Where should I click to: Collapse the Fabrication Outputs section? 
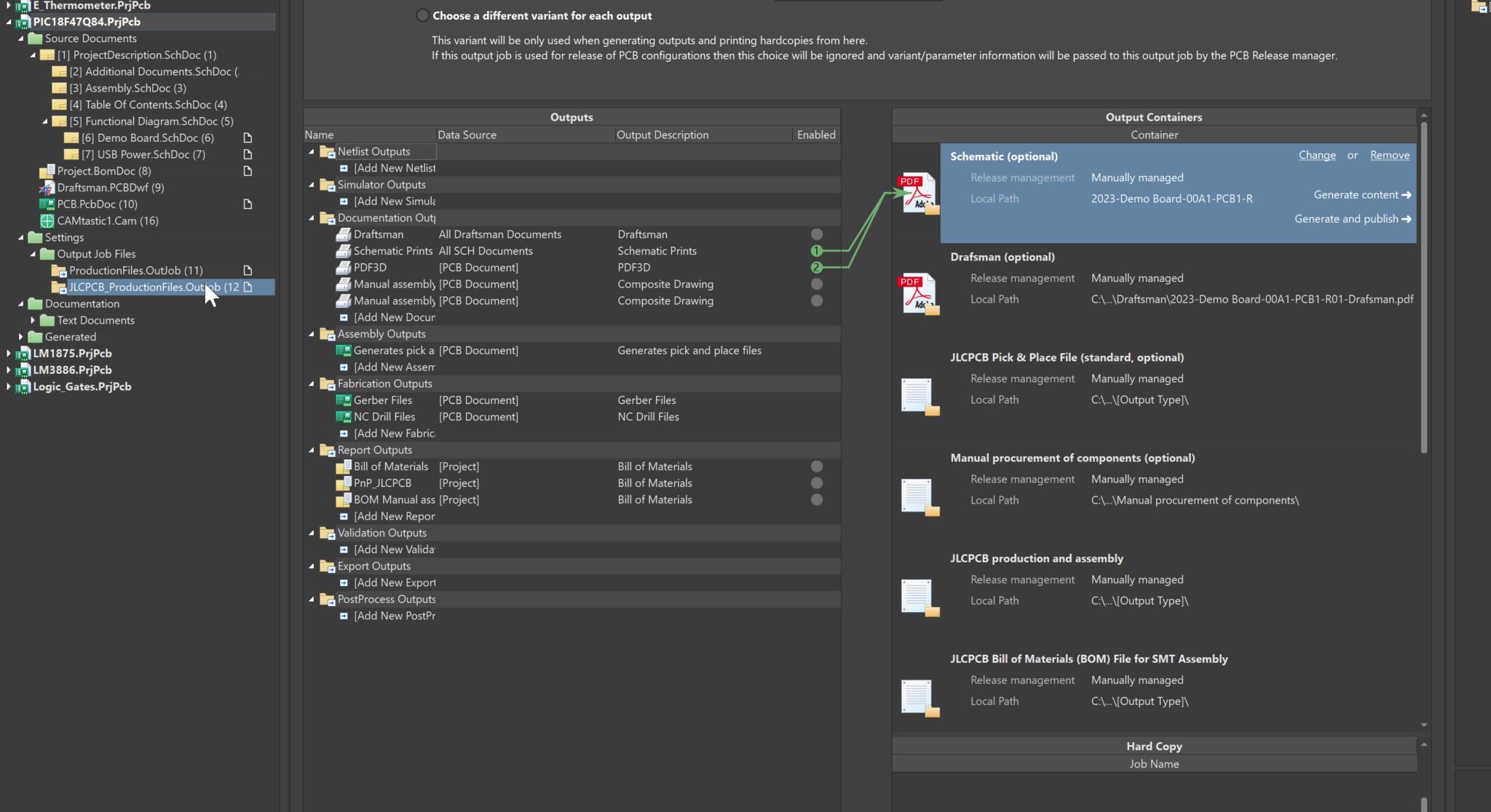click(312, 383)
